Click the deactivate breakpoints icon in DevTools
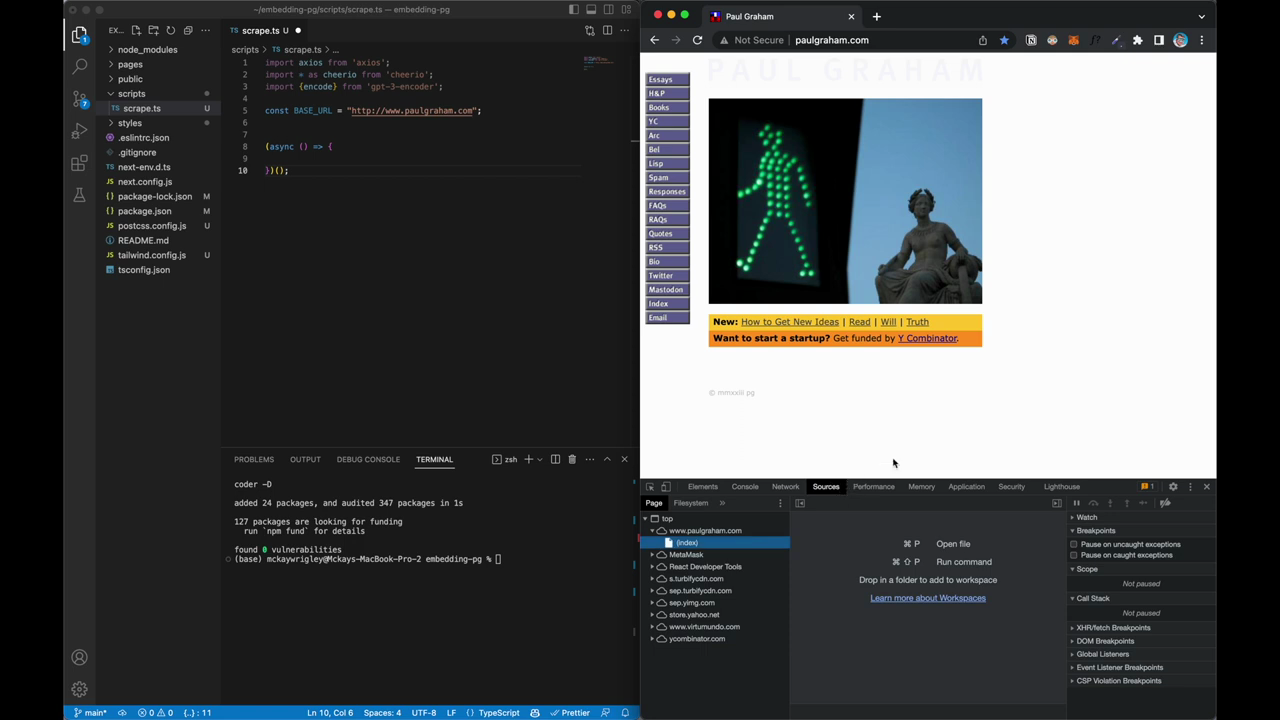1280x720 pixels. point(1165,503)
